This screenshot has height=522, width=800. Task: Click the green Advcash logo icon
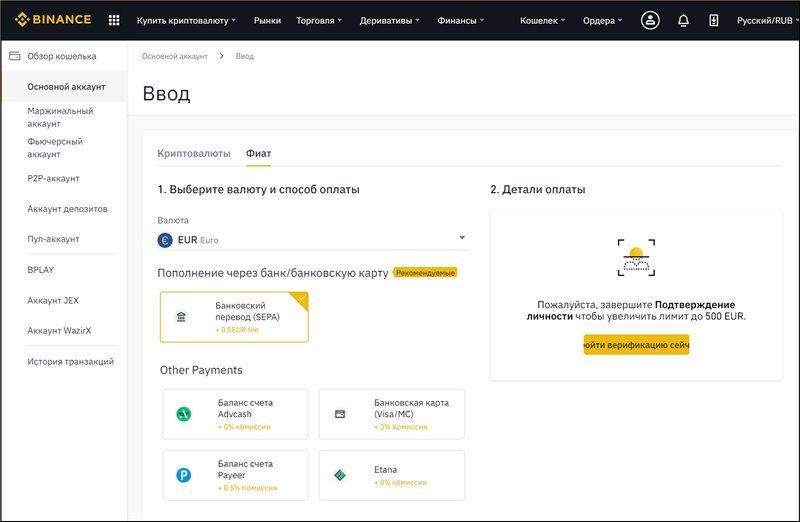(184, 414)
